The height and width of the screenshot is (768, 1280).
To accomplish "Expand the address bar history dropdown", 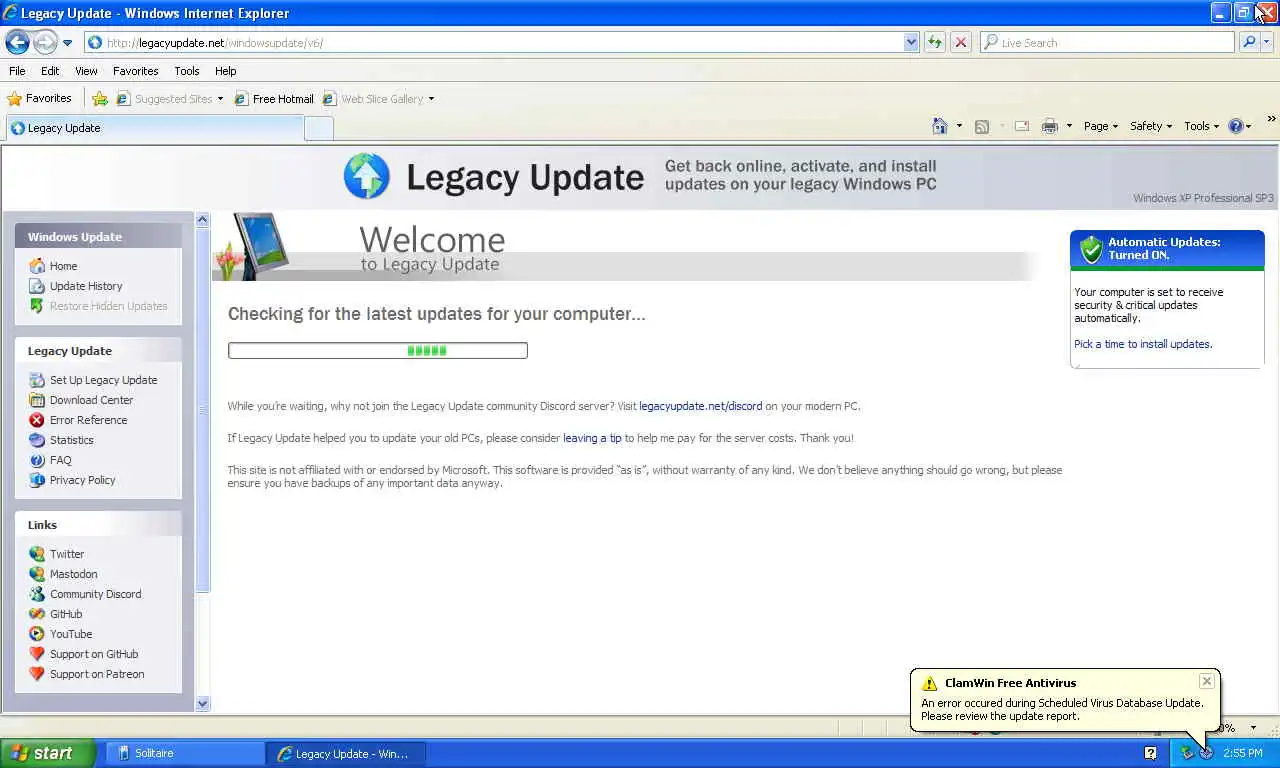I will point(911,43).
